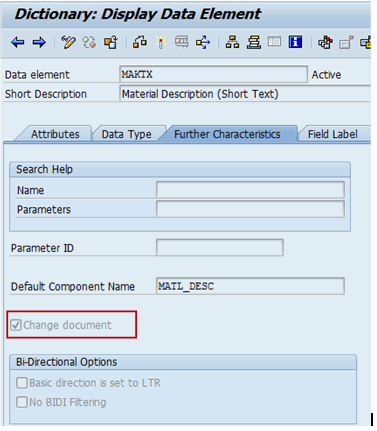
Task: Select the Further Characteristics tab
Action: 227,134
